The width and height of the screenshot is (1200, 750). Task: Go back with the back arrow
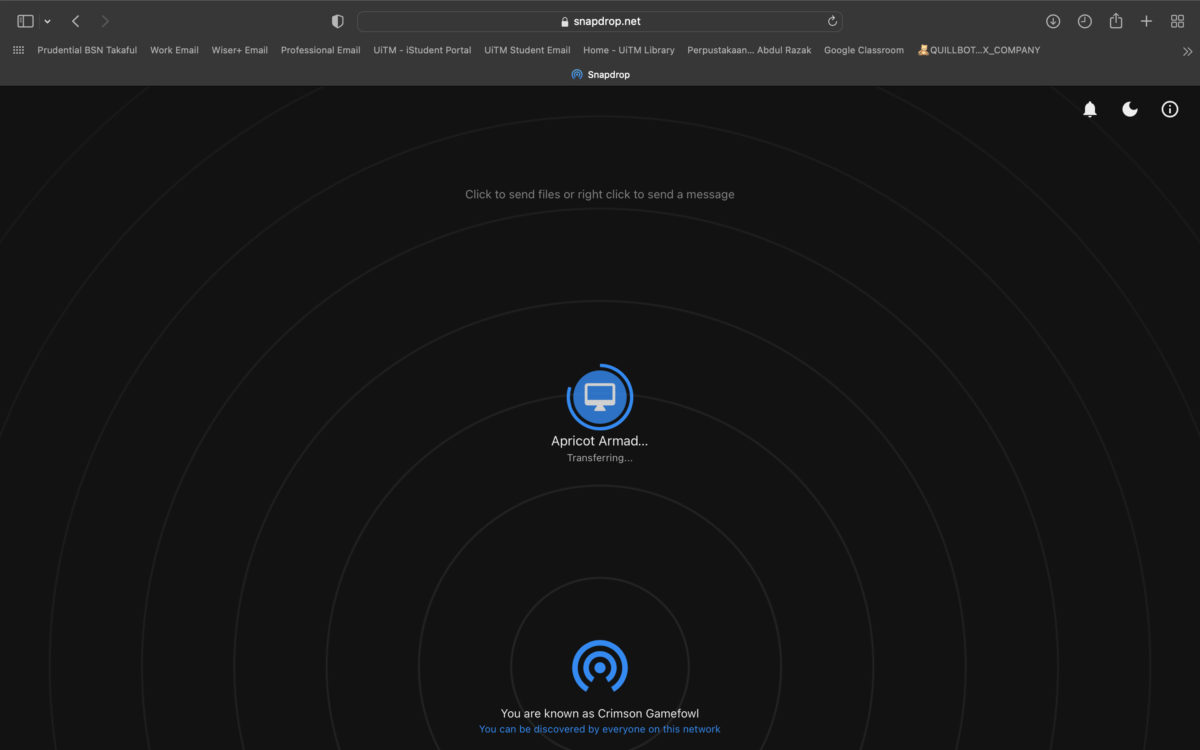click(x=76, y=21)
